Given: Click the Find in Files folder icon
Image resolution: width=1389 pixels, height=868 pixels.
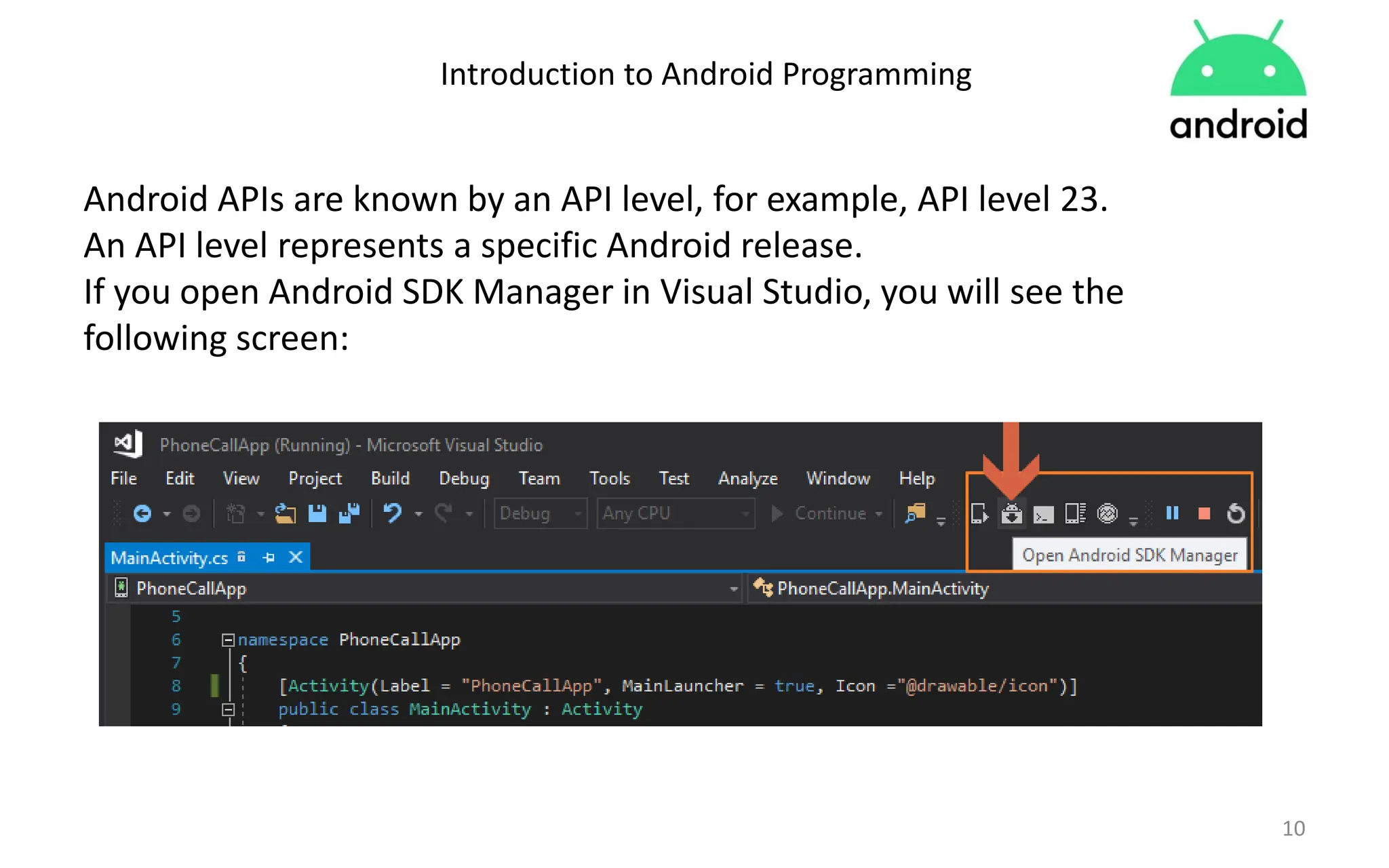Looking at the screenshot, I should tap(916, 514).
